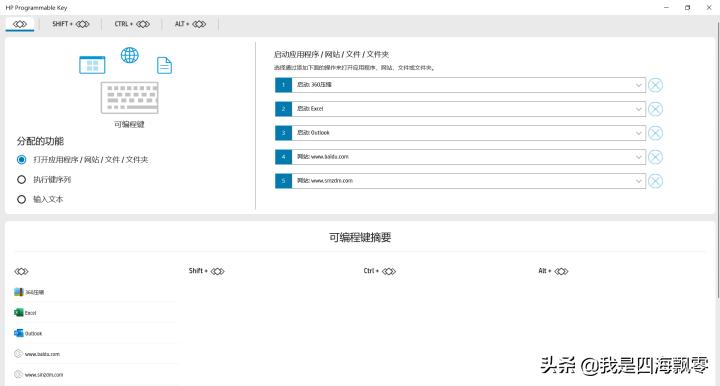Switch to the SHIFT + key tab
This screenshot has width=720, height=386.
[x=70, y=24]
